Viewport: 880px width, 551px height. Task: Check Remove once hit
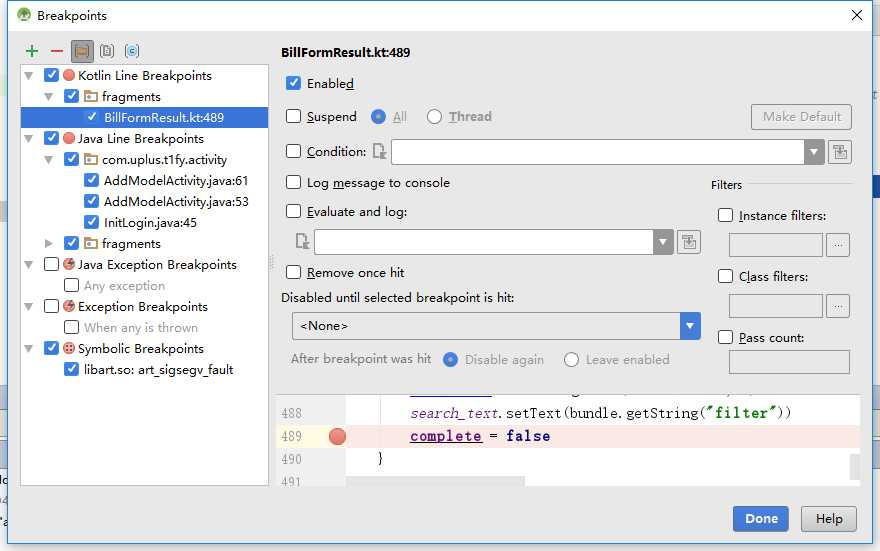pyautogui.click(x=294, y=272)
